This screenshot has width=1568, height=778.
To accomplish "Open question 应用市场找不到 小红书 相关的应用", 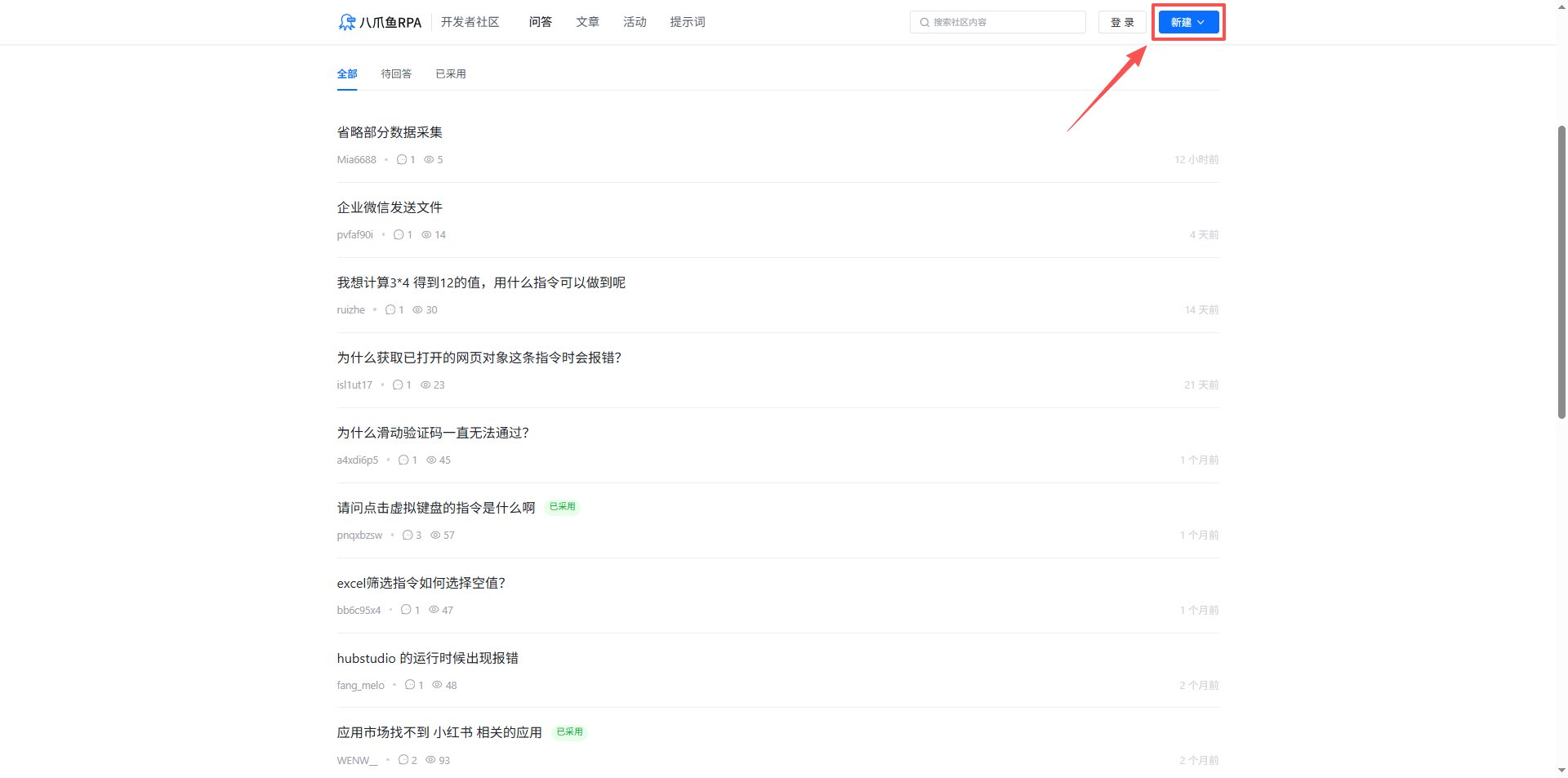I will [x=439, y=733].
